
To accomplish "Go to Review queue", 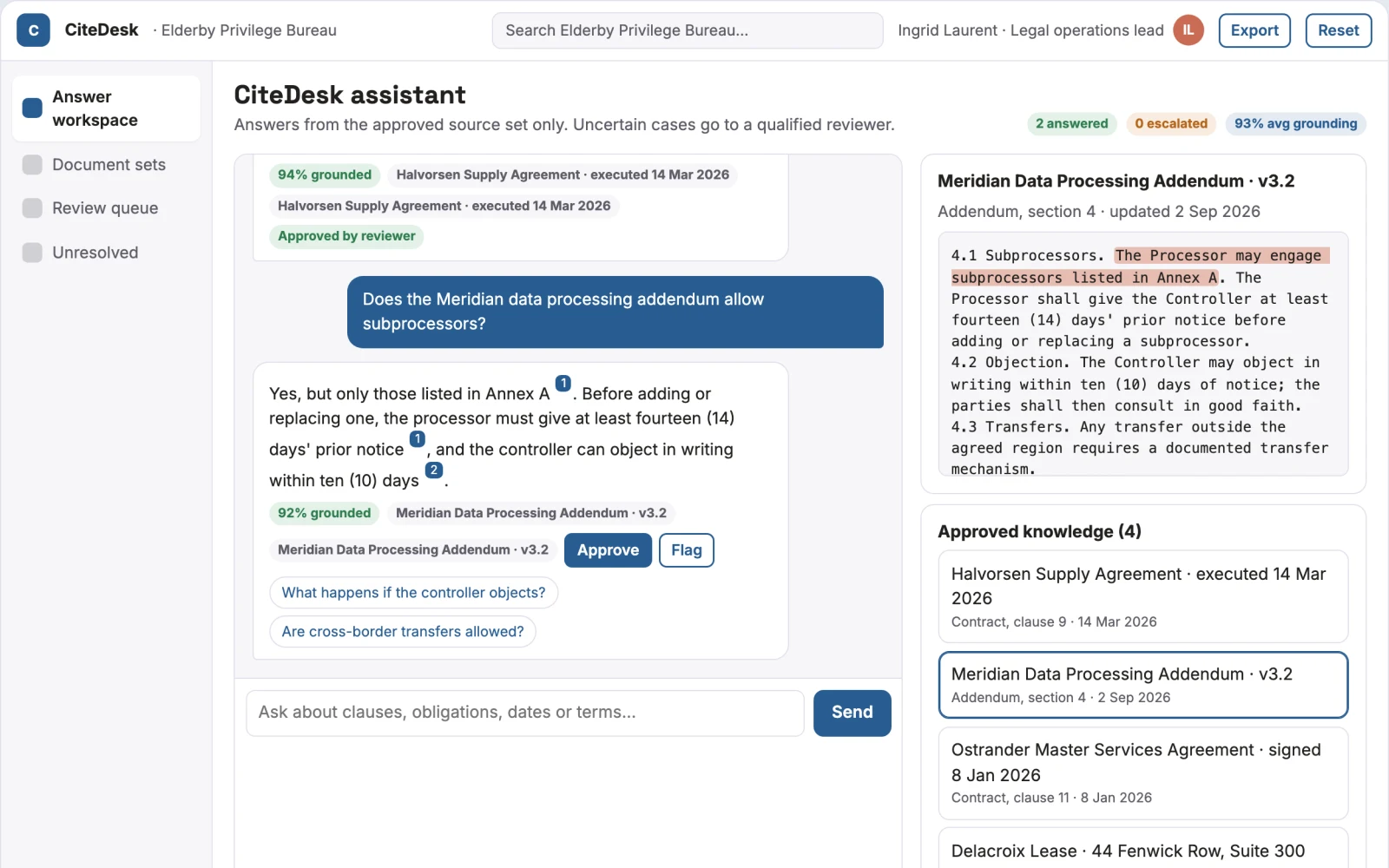I will tap(106, 208).
